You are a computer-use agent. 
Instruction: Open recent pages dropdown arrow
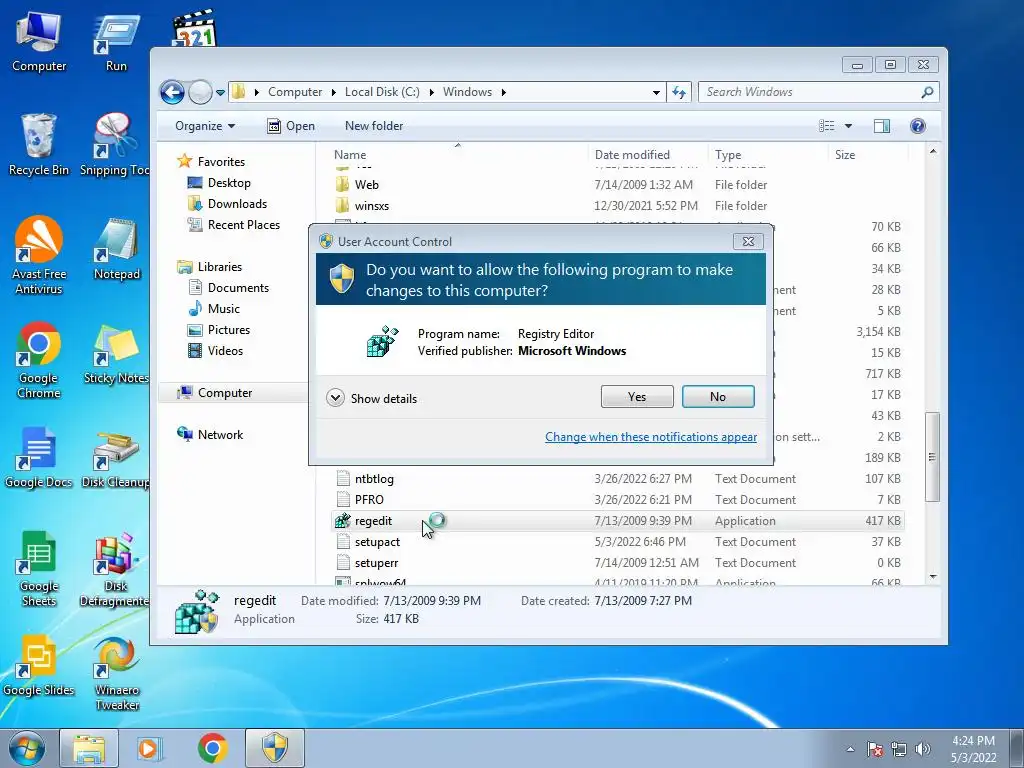[x=221, y=92]
